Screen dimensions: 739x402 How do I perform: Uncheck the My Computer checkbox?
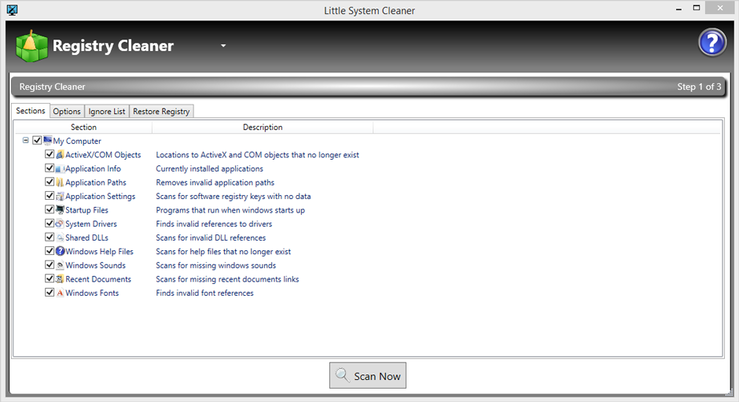coord(37,140)
